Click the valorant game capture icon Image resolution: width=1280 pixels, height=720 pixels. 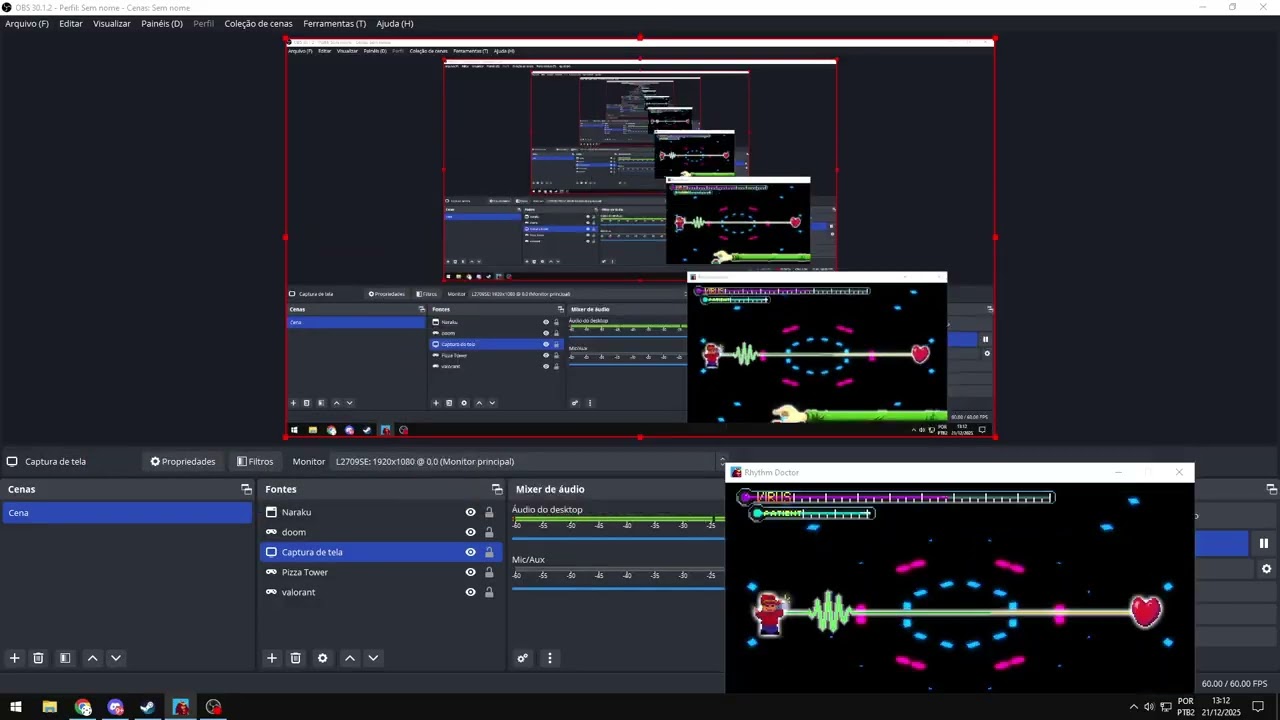[271, 592]
